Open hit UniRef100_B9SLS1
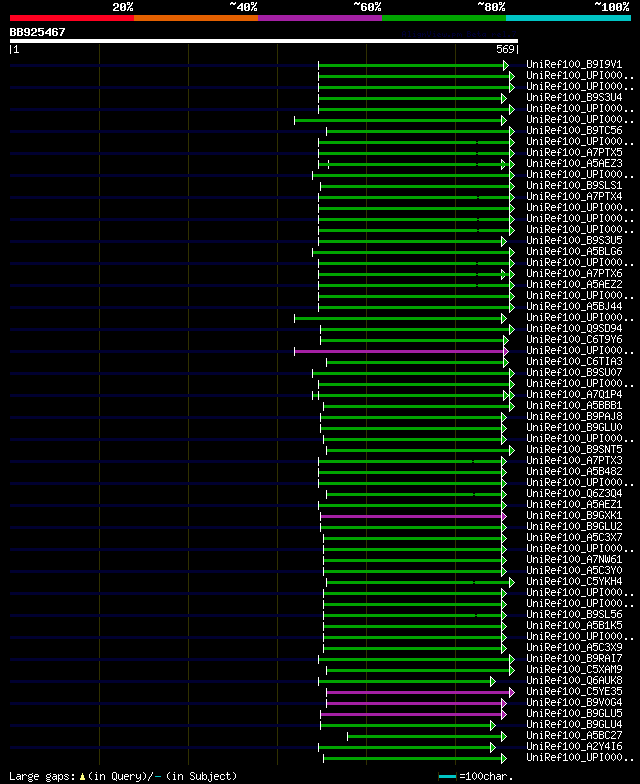 click(x=574, y=186)
